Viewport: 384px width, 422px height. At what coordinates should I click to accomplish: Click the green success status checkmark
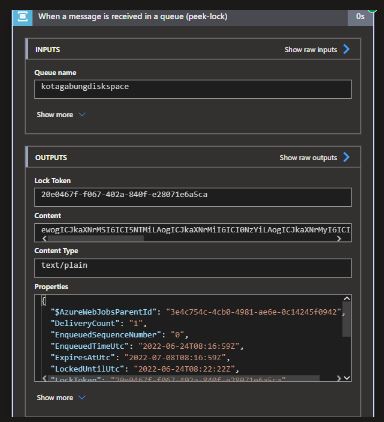[x=372, y=11]
